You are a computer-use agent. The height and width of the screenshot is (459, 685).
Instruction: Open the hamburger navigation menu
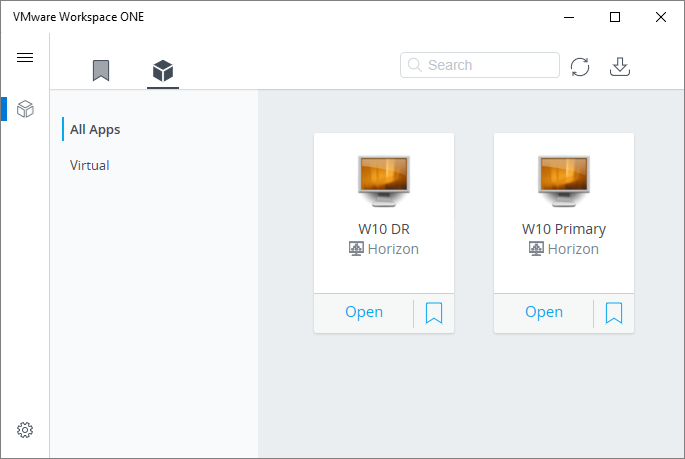pos(25,57)
